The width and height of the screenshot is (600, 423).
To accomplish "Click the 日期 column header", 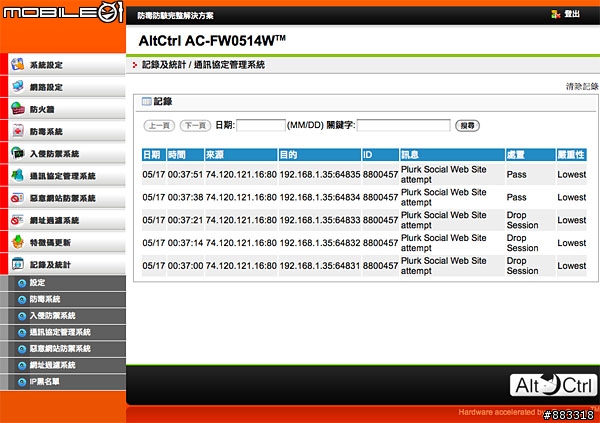I will click(x=154, y=155).
